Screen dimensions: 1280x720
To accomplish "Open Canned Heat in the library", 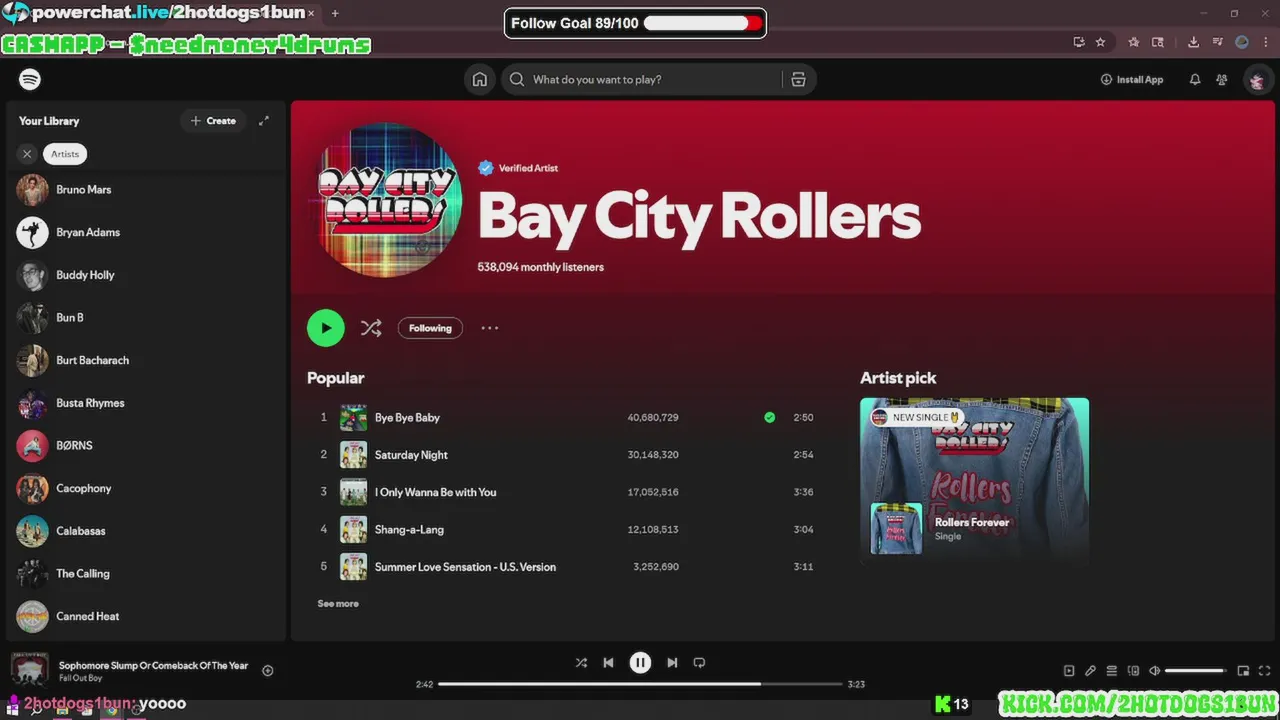I will 145,616.
